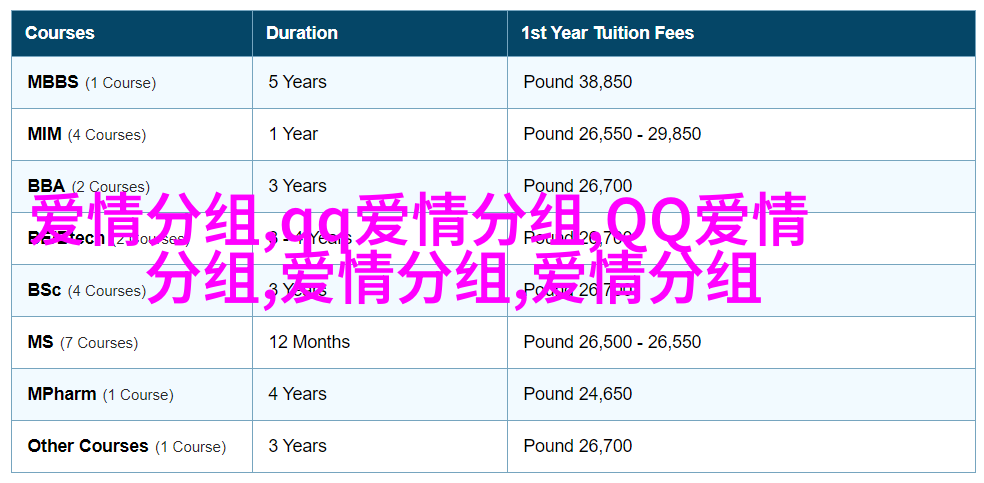Viewport: 984px width, 483px height.
Task: Click the Pound 24,650 fee cell
Action: [577, 395]
